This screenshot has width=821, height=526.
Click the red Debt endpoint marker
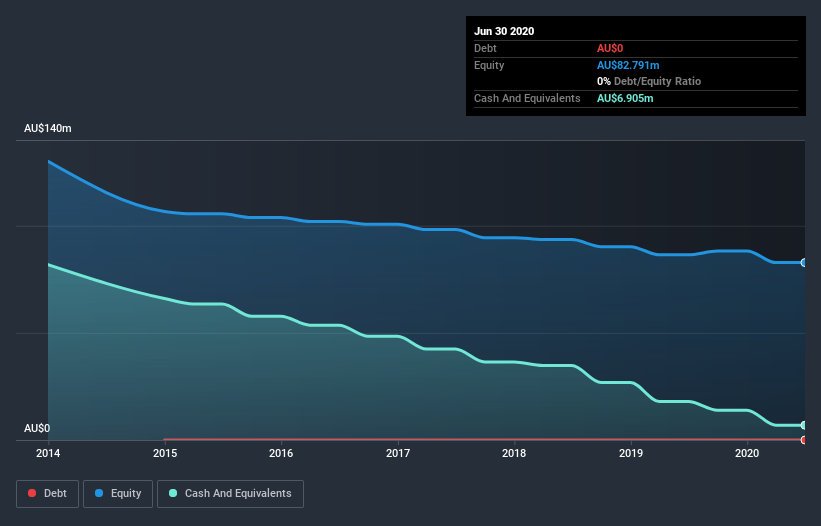pos(804,440)
